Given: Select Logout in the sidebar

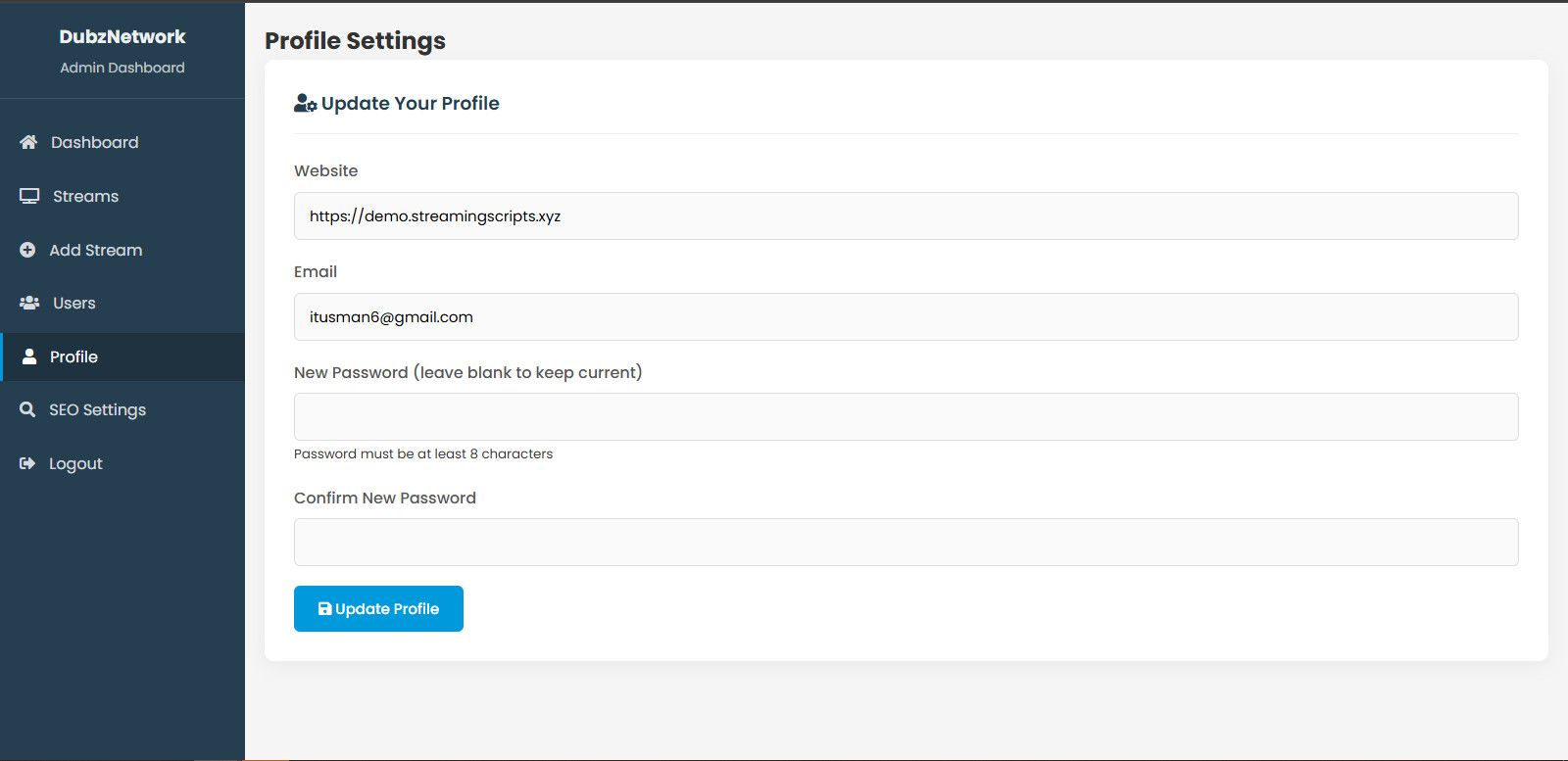Looking at the screenshot, I should click(x=76, y=463).
